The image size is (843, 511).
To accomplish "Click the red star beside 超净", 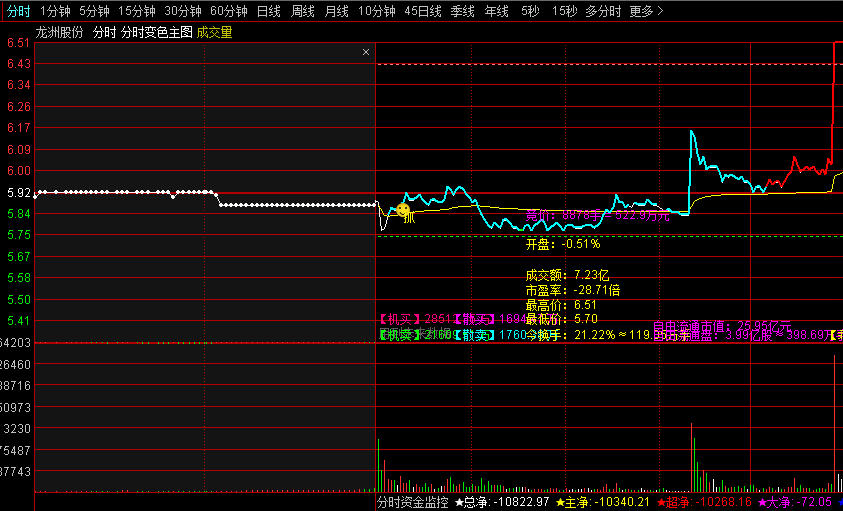I will coord(662,502).
